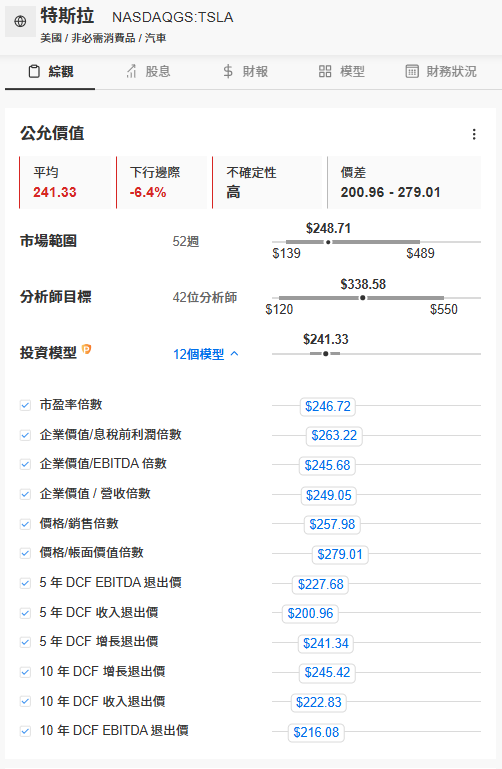Screen dimensions: 502x769
Task: Open the $263.22 EBIT multiple valuation
Action: (x=334, y=436)
